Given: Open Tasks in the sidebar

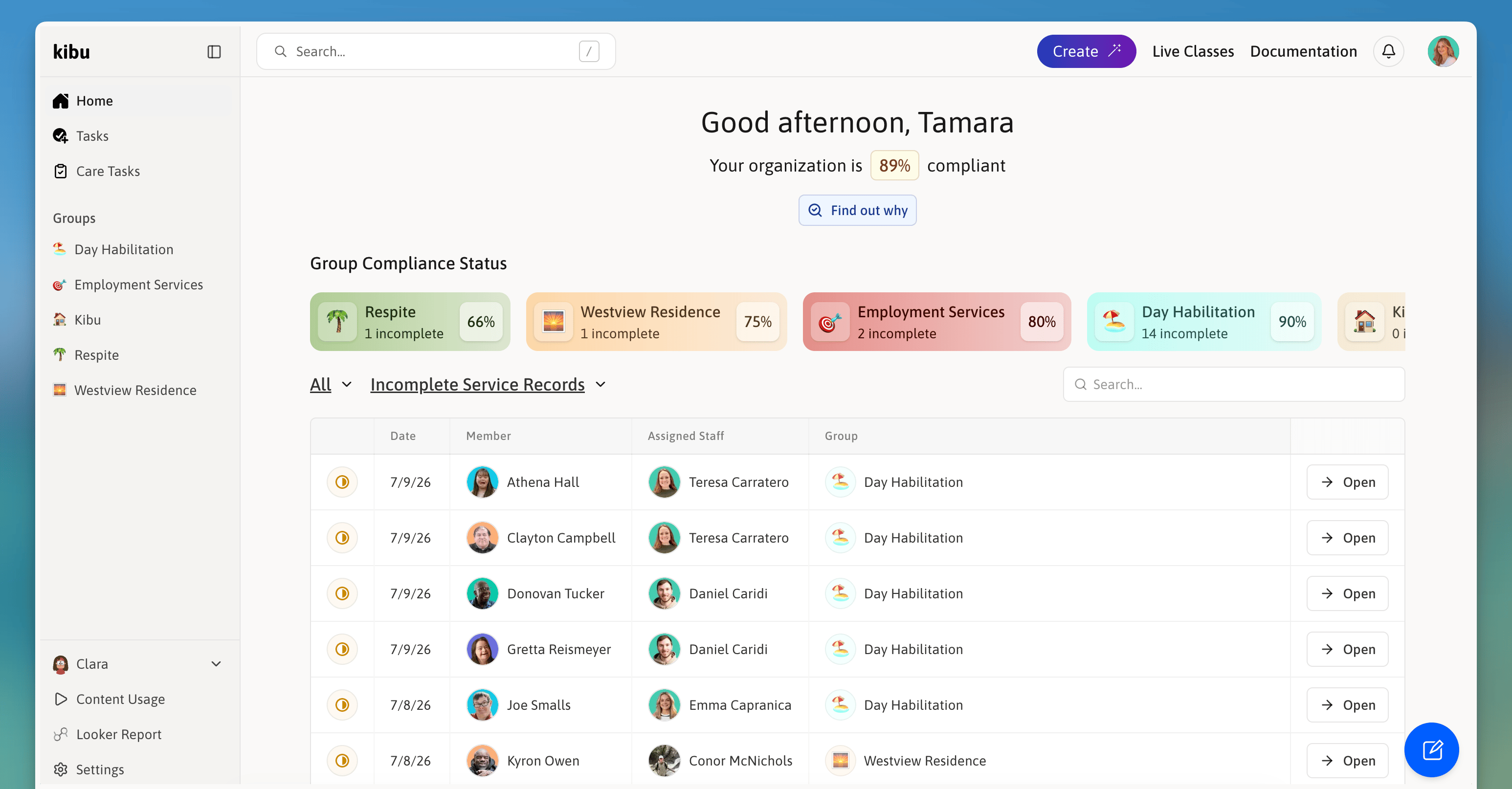Looking at the screenshot, I should tap(140, 136).
